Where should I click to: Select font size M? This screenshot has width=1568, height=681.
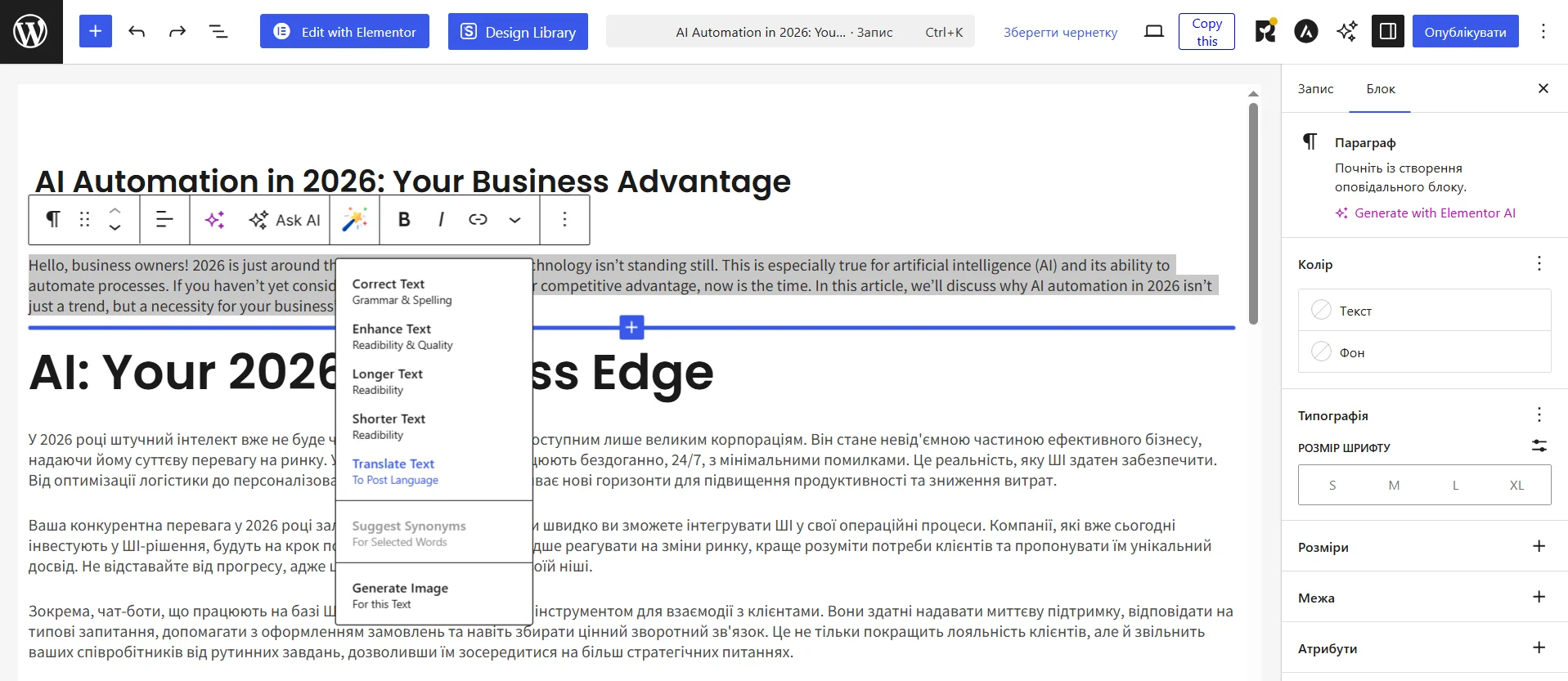pyautogui.click(x=1394, y=486)
